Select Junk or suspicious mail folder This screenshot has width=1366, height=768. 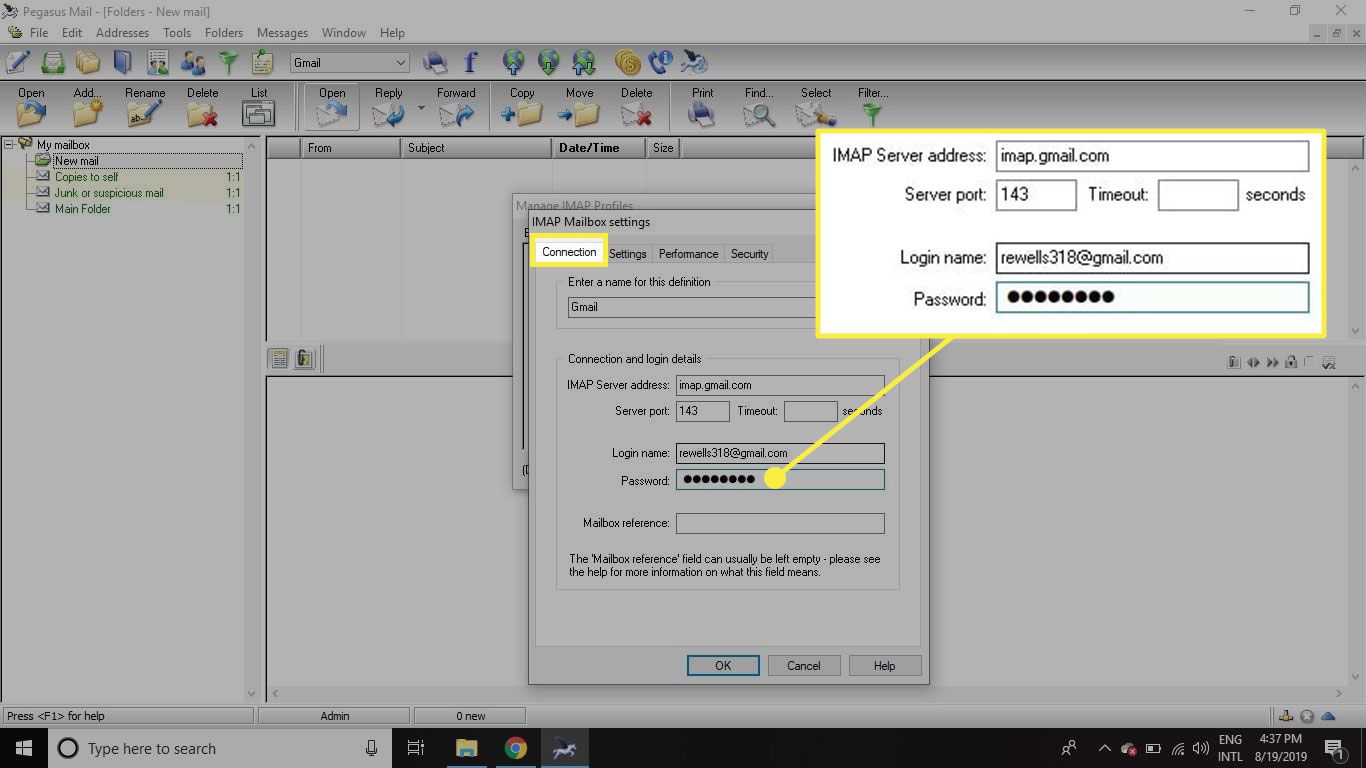pyautogui.click(x=109, y=192)
